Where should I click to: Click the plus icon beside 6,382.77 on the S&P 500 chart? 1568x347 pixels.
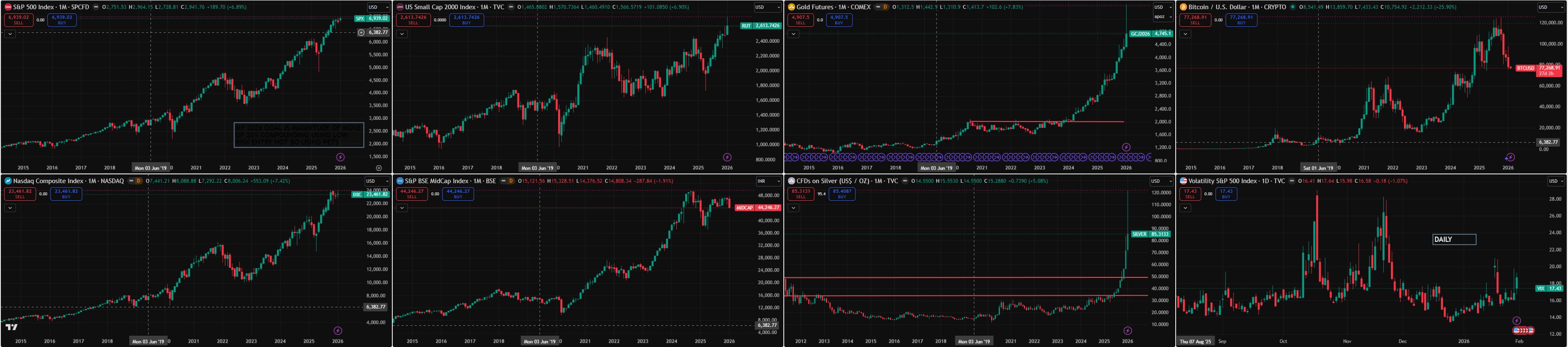pos(361,33)
